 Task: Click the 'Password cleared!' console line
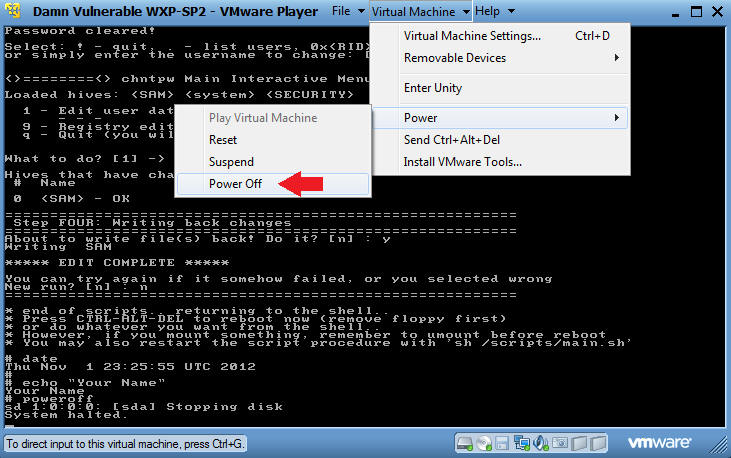(x=80, y=31)
